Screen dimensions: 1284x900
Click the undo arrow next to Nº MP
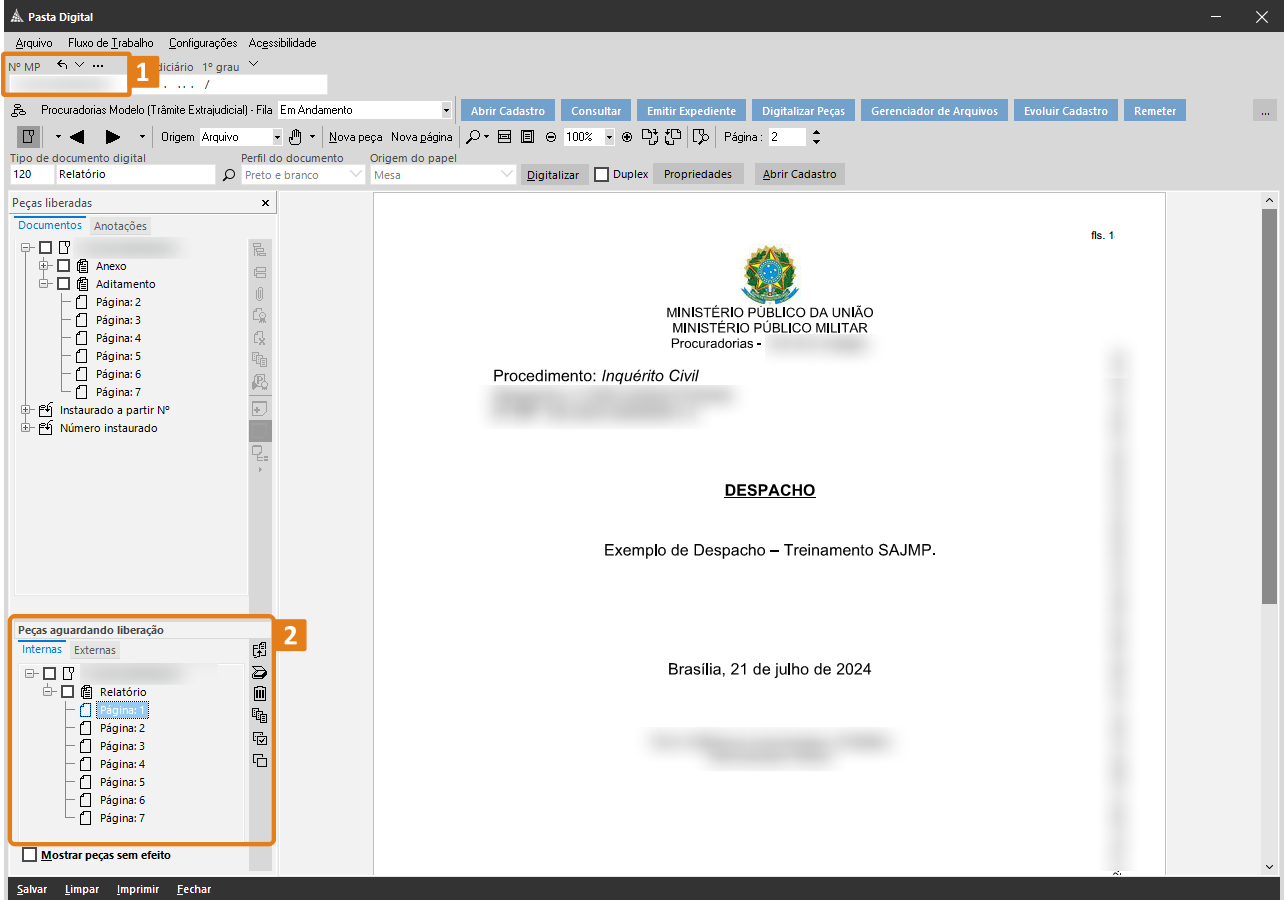(x=63, y=65)
